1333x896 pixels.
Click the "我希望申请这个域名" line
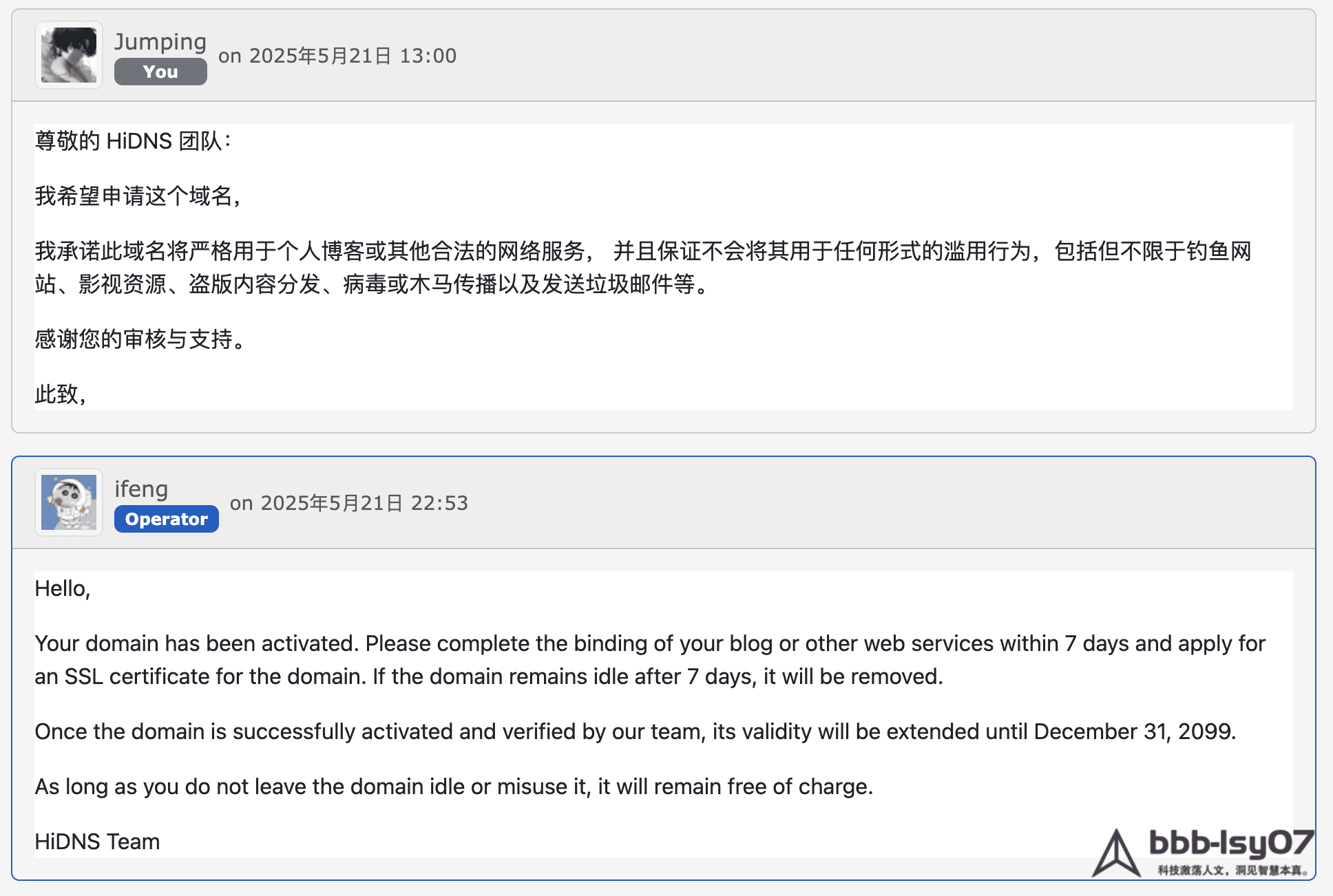[138, 196]
